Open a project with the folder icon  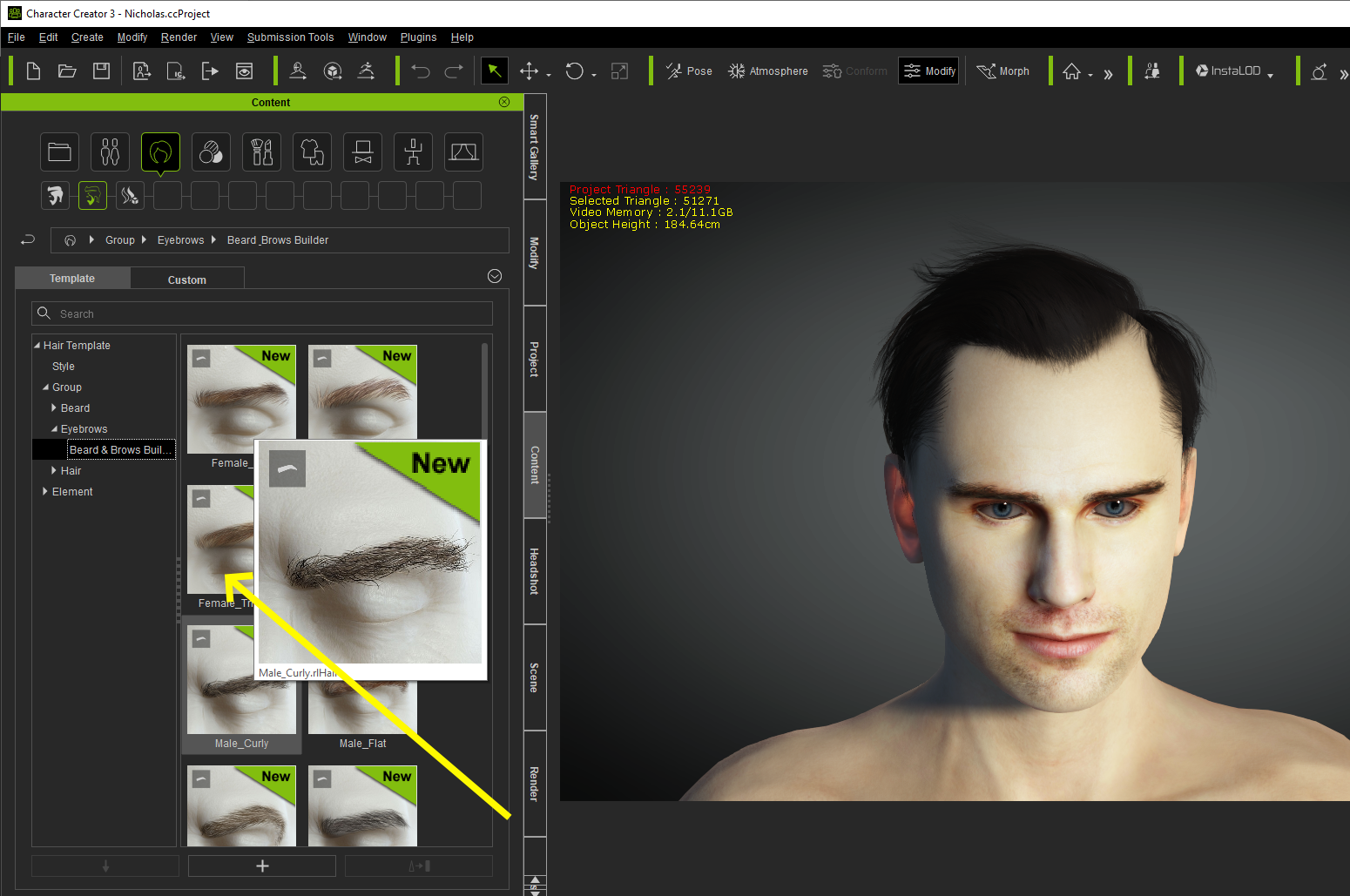coord(67,71)
